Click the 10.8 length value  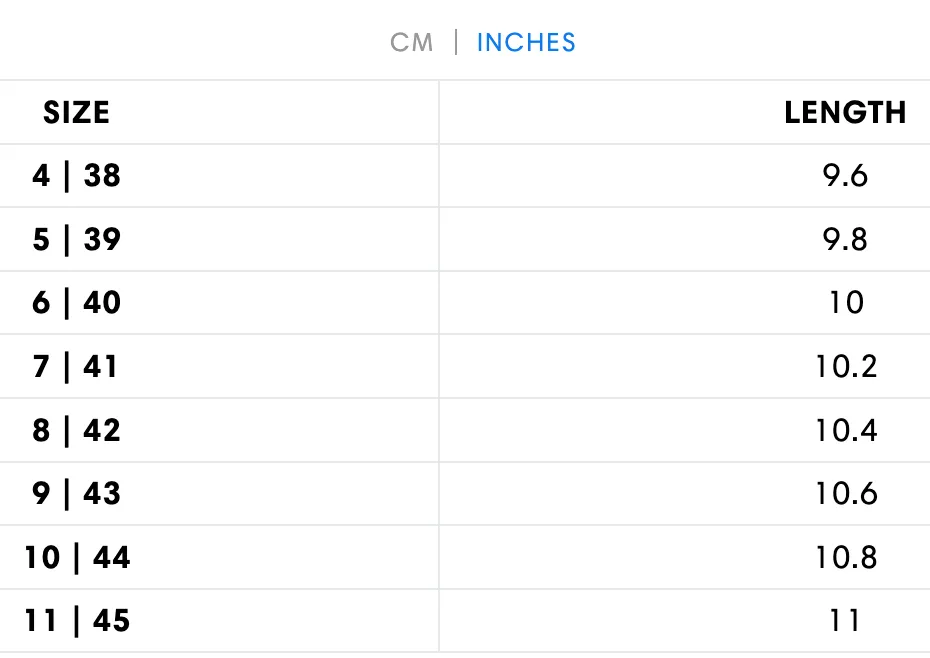(x=846, y=557)
